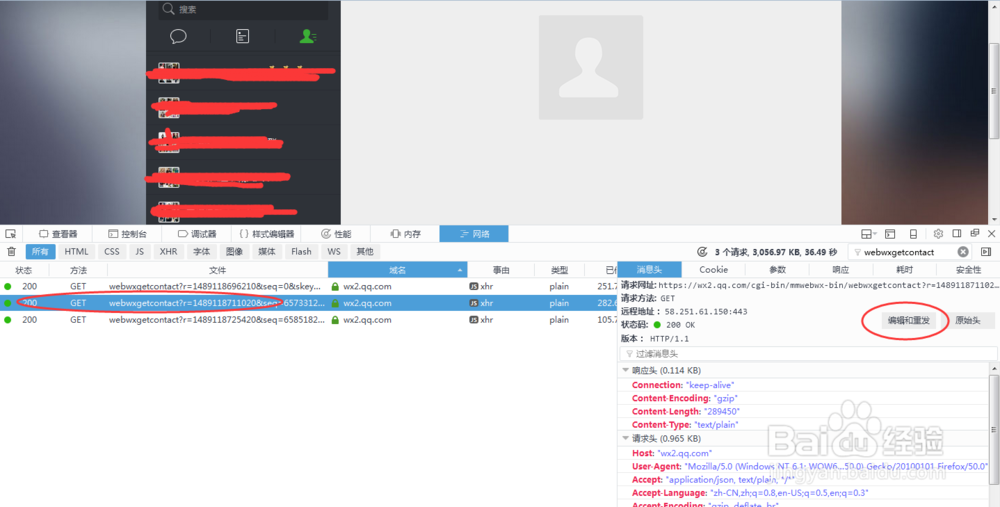
Task: Click the contact avatar placeholder image
Action: click(591, 68)
